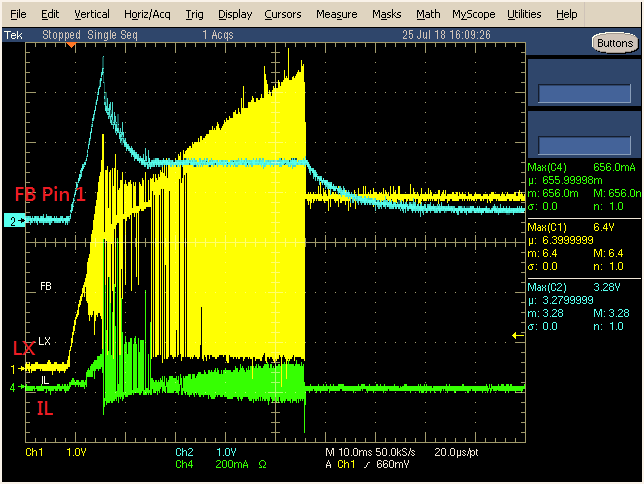Click the lower blank readout field
The height and width of the screenshot is (490, 644).
point(584,145)
